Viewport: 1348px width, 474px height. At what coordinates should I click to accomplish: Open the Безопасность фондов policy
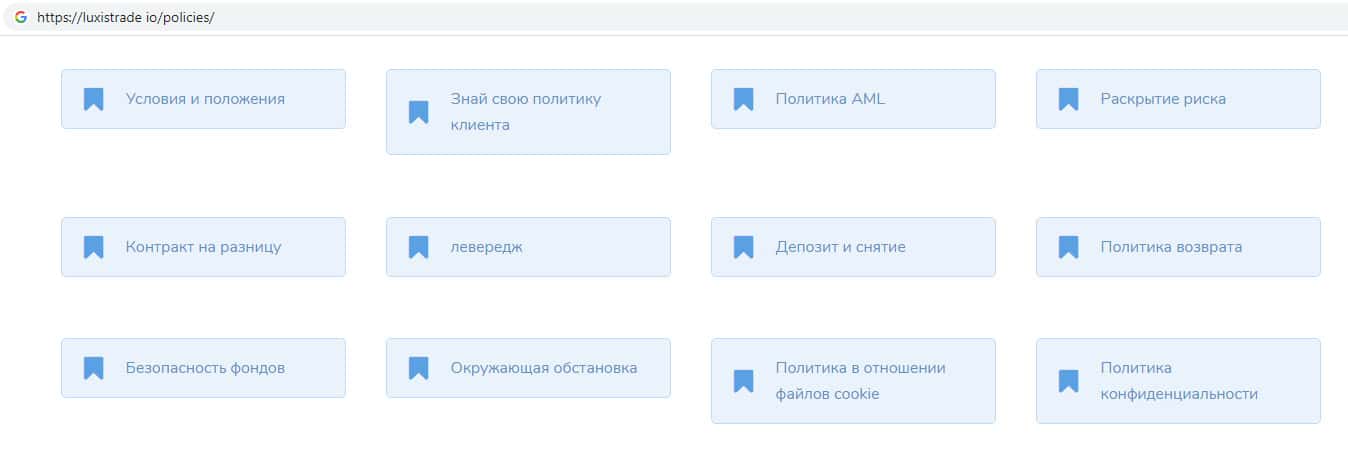pyautogui.click(x=203, y=368)
